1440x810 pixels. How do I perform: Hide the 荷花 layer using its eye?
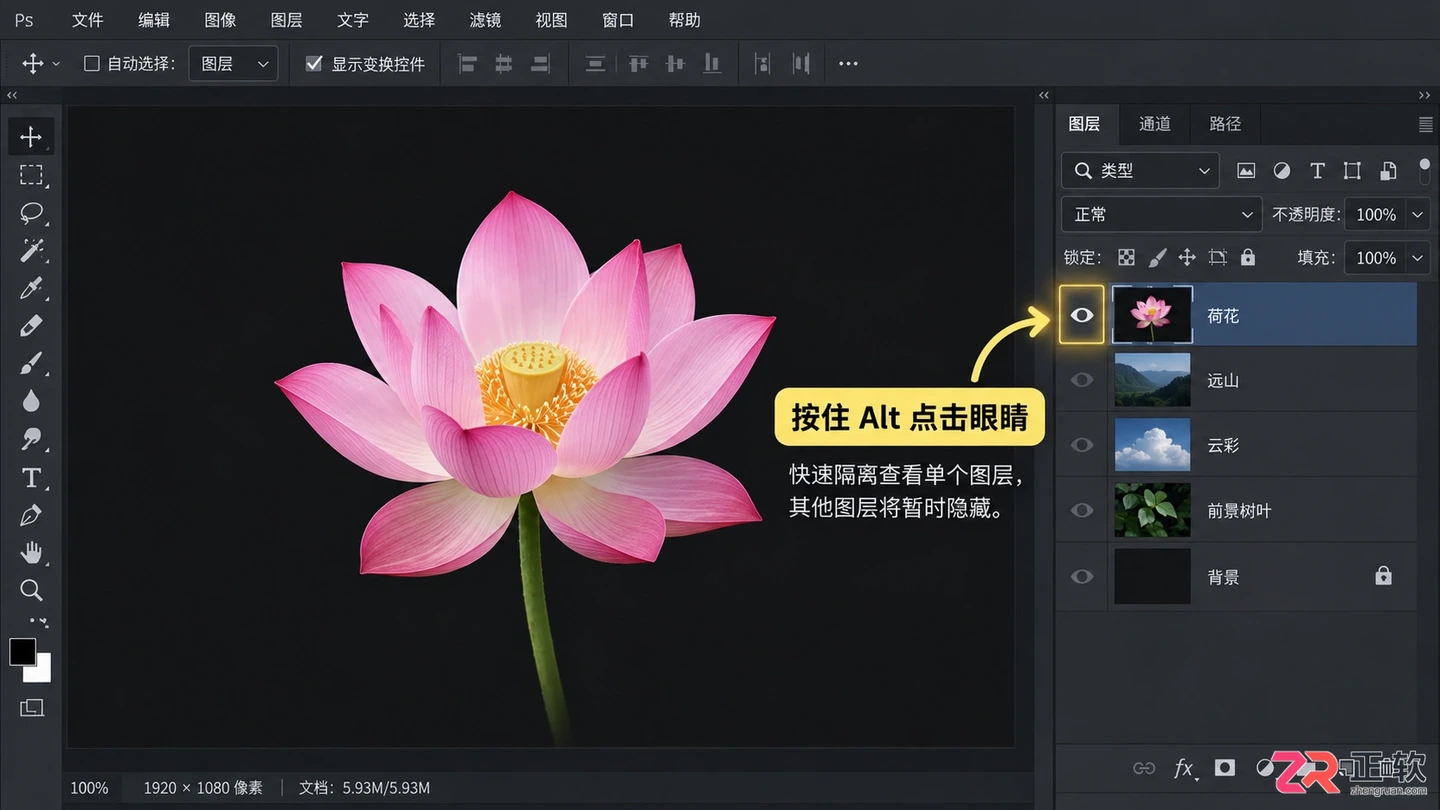(1082, 315)
